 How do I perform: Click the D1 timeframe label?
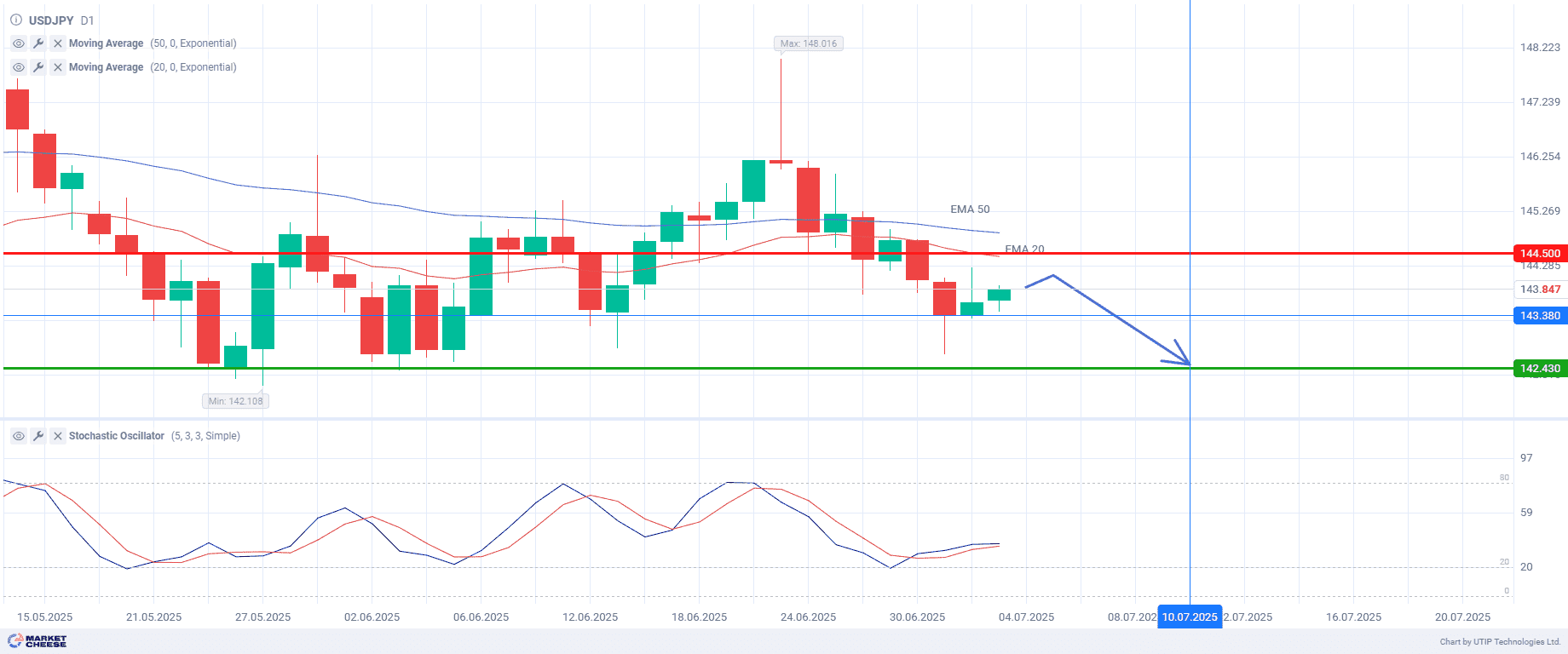[88, 20]
